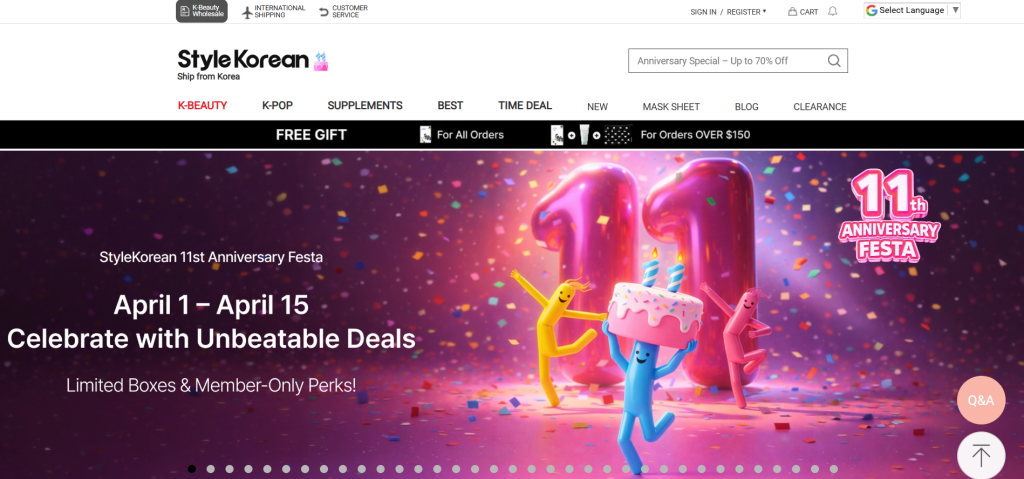Expand the Register dropdown arrow

coord(765,11)
